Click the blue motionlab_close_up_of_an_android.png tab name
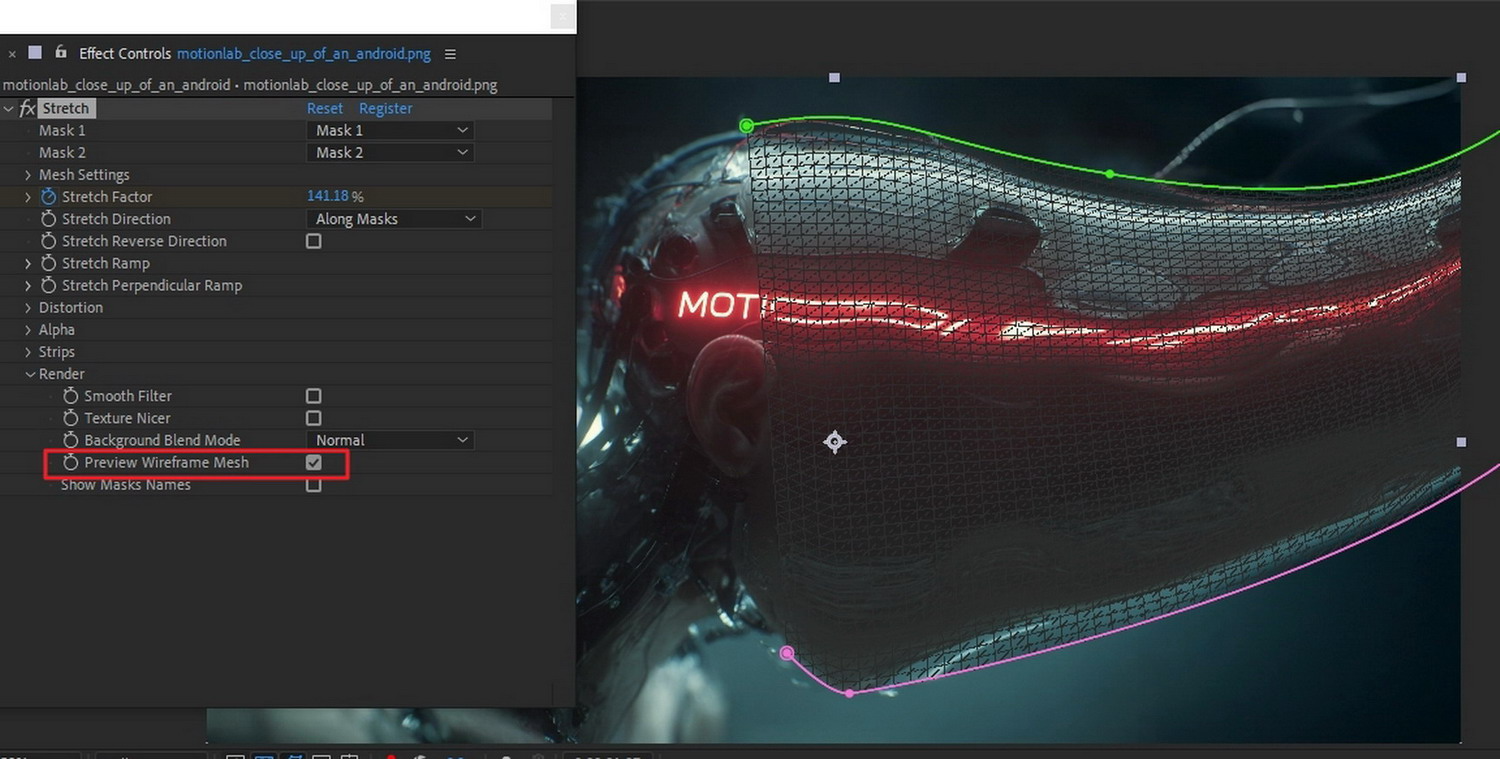1500x759 pixels. (x=304, y=54)
